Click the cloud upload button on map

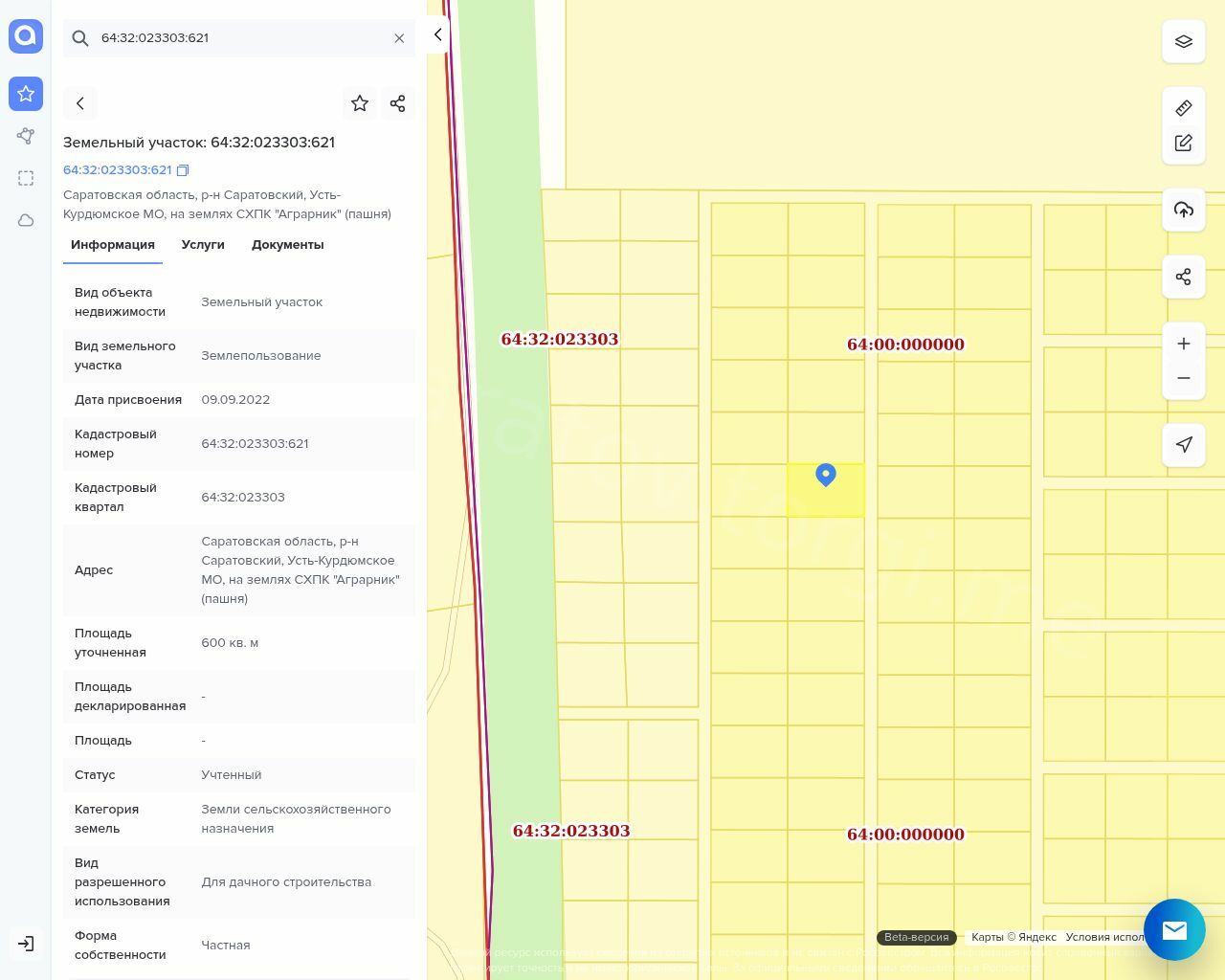pyautogui.click(x=1183, y=210)
